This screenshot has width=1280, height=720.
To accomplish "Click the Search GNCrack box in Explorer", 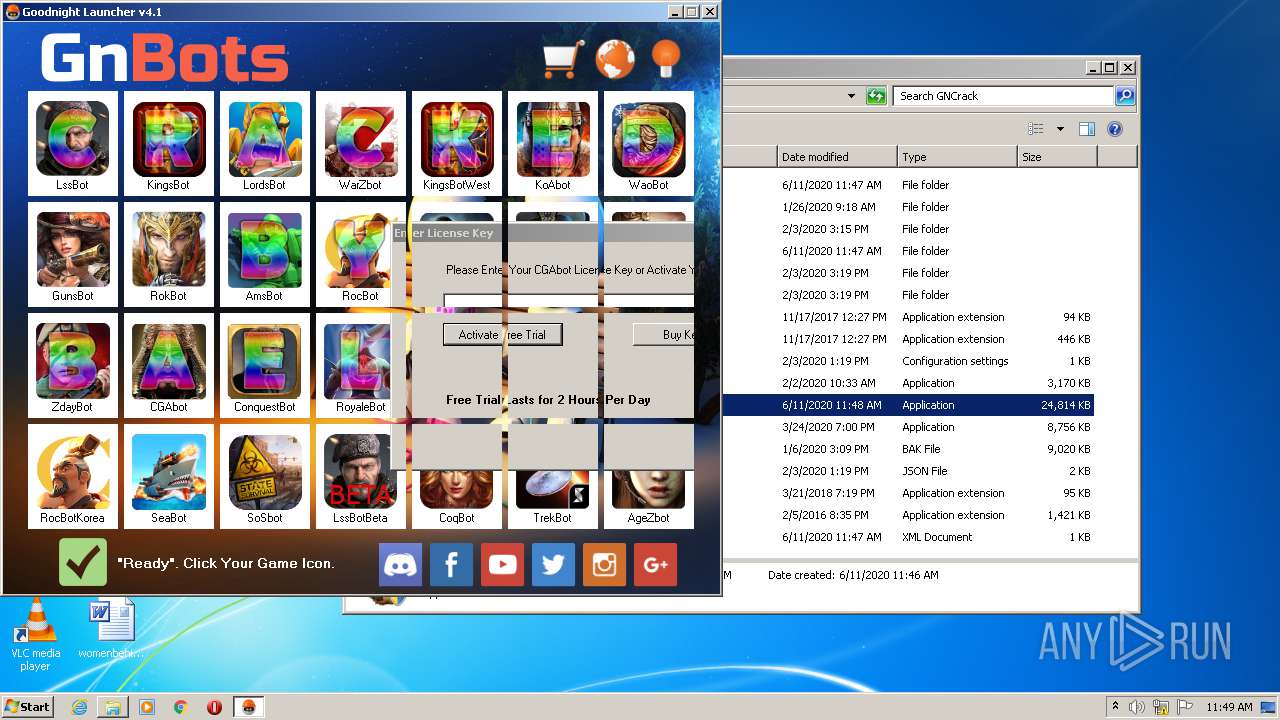I will [x=1003, y=96].
